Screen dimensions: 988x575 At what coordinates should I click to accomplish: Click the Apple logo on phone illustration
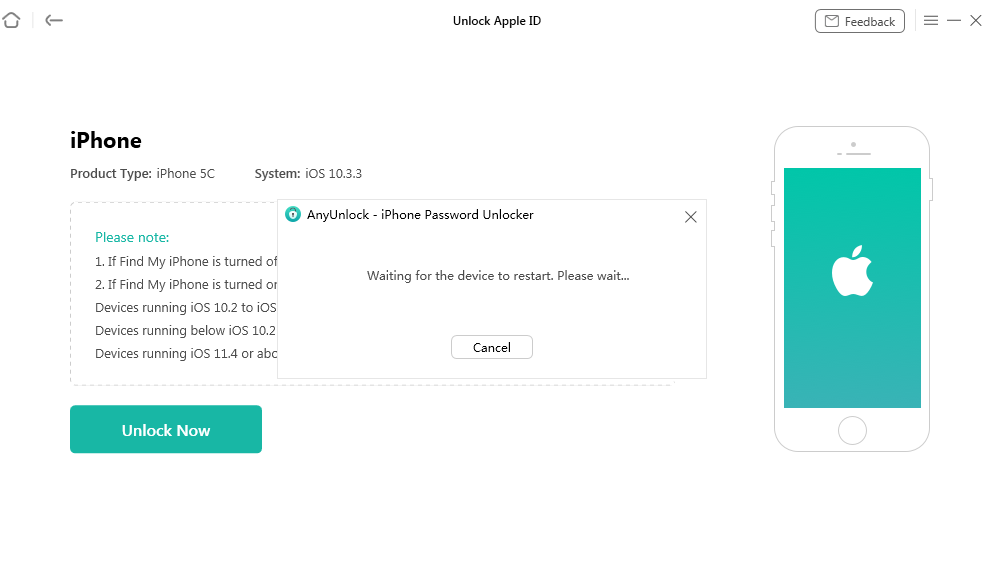[852, 274]
